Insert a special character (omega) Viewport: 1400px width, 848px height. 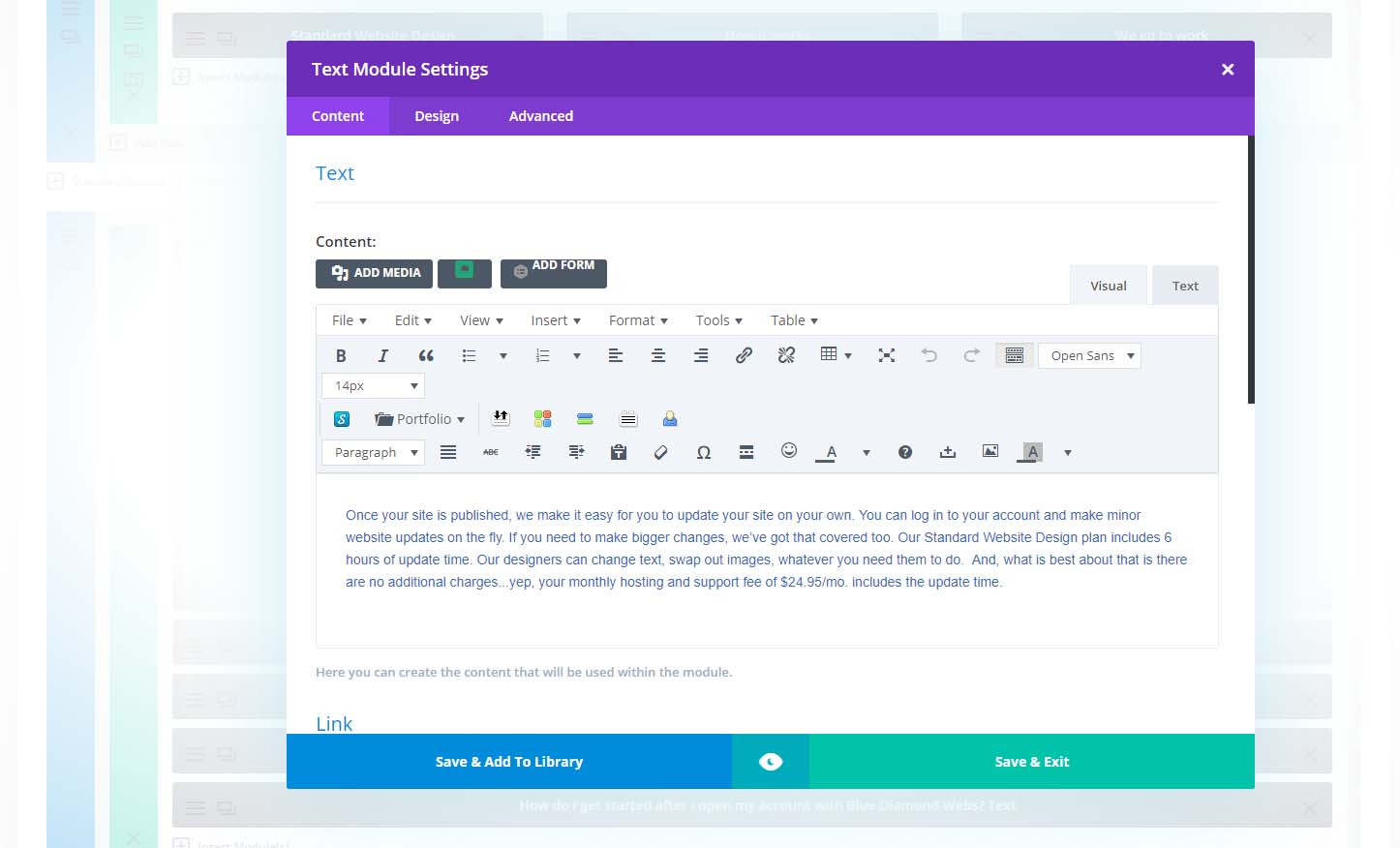pos(704,452)
